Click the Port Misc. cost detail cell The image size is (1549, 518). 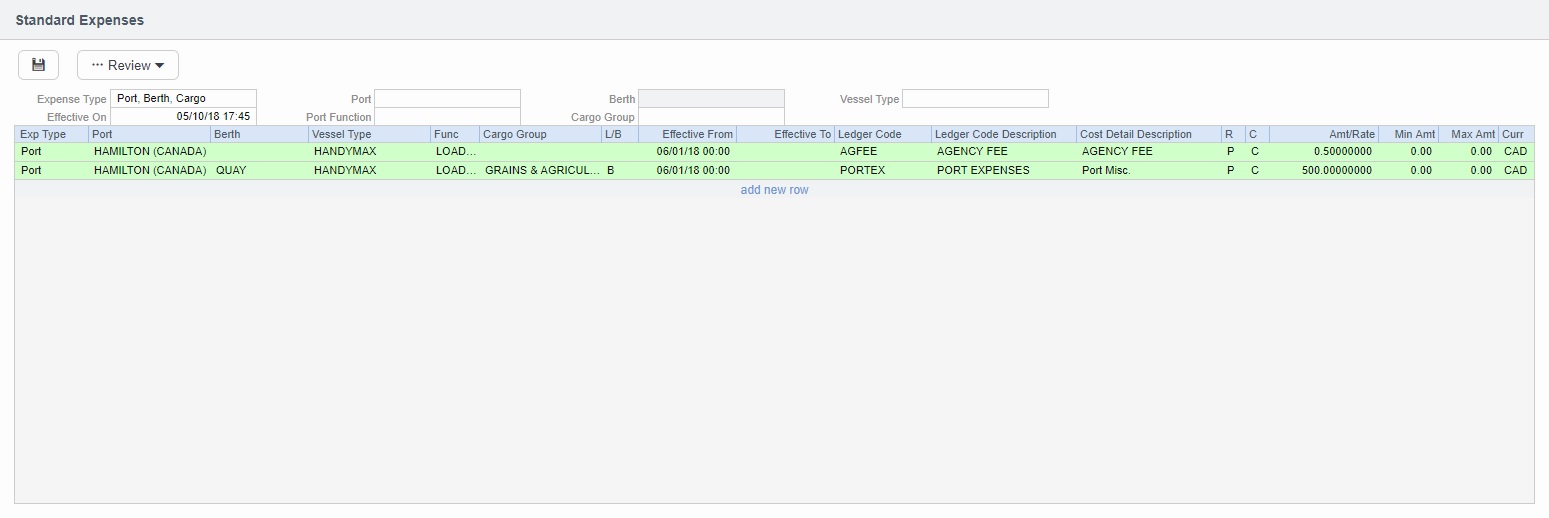1148,171
